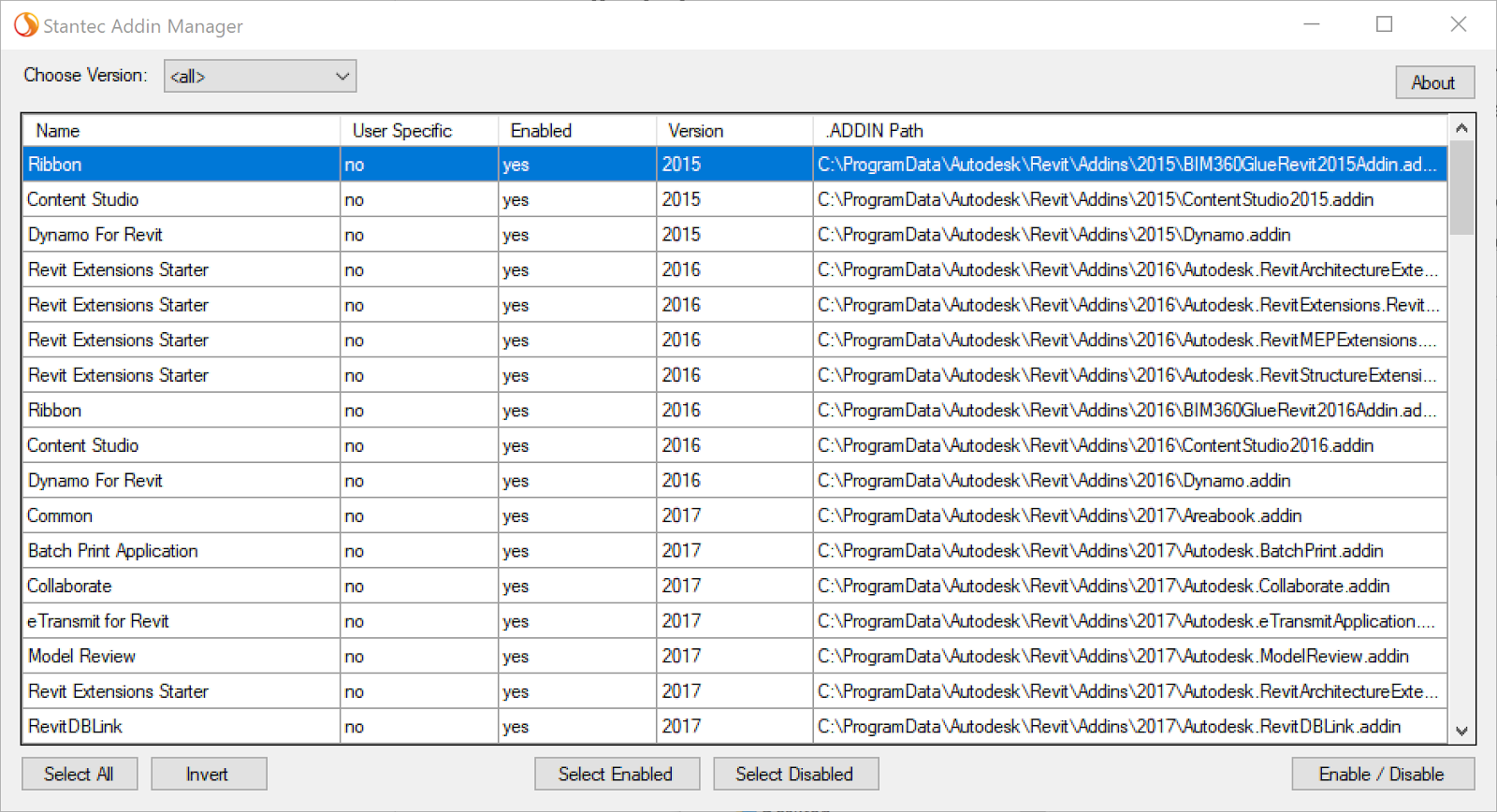This screenshot has height=812, width=1497.
Task: Select Revit Extensions Starter row with RevitExtensions.Revit path
Action: click(x=734, y=305)
